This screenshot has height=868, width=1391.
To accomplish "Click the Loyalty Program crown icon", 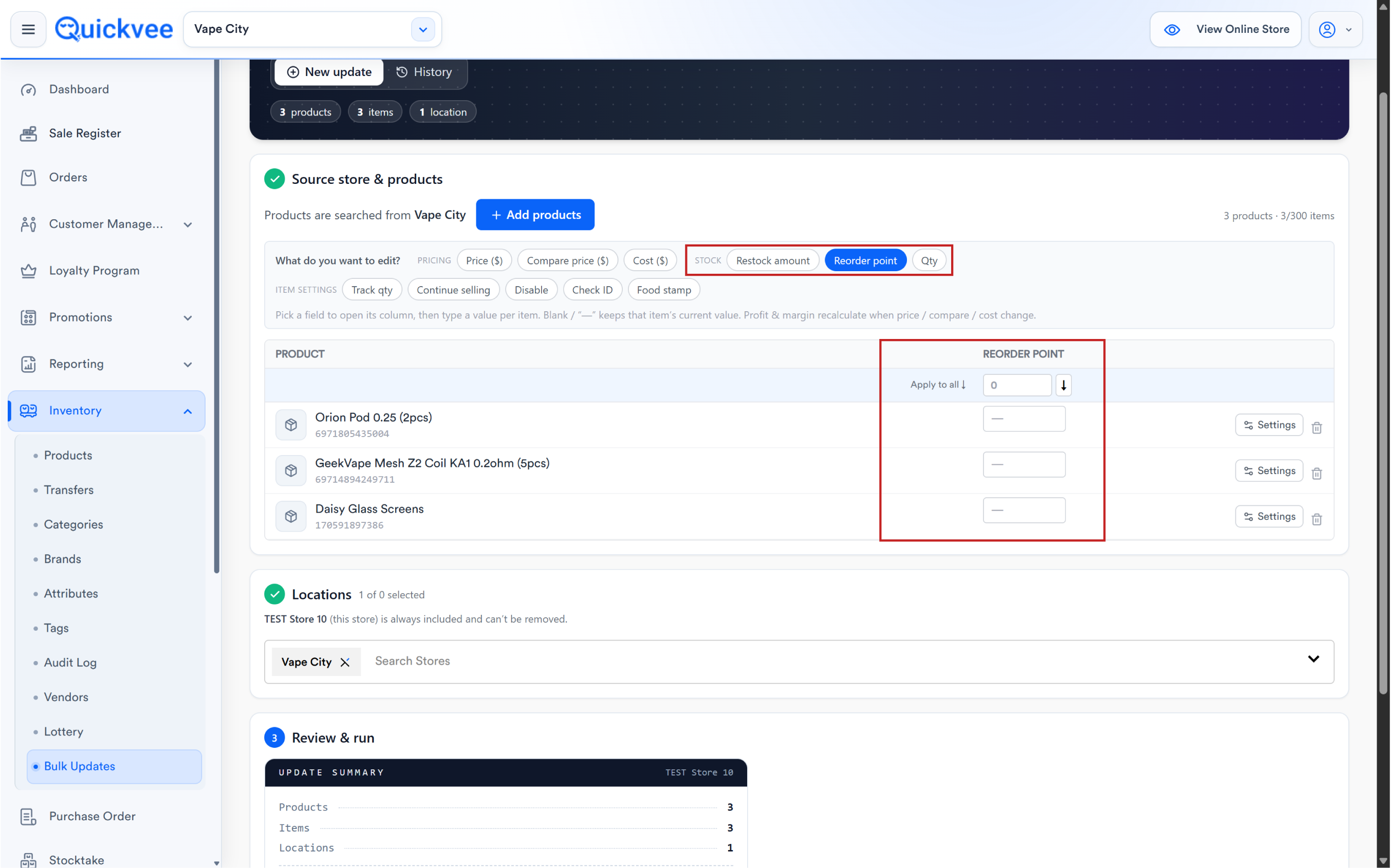I will (x=28, y=271).
